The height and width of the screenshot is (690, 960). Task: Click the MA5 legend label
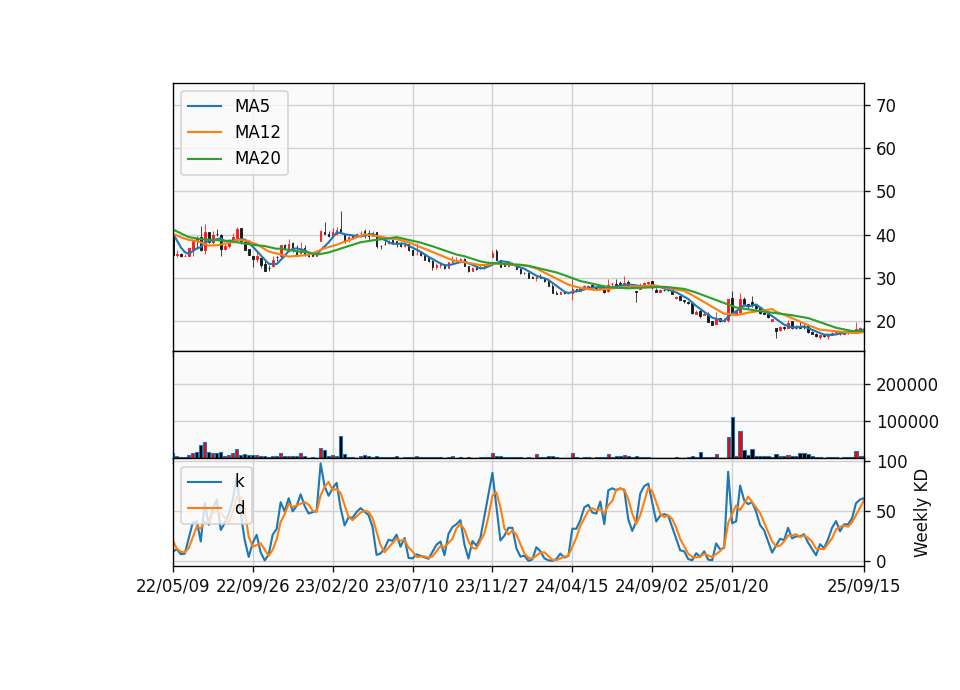252,106
